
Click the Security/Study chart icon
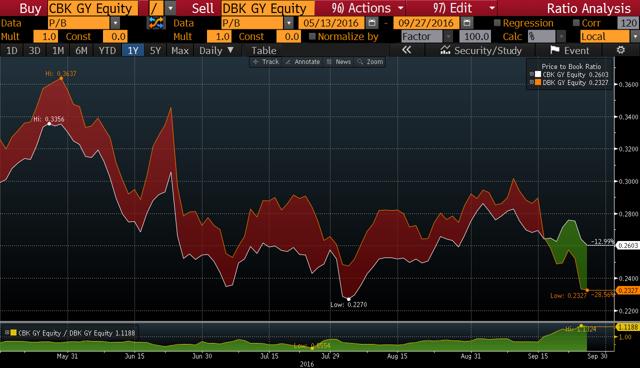tap(445, 50)
